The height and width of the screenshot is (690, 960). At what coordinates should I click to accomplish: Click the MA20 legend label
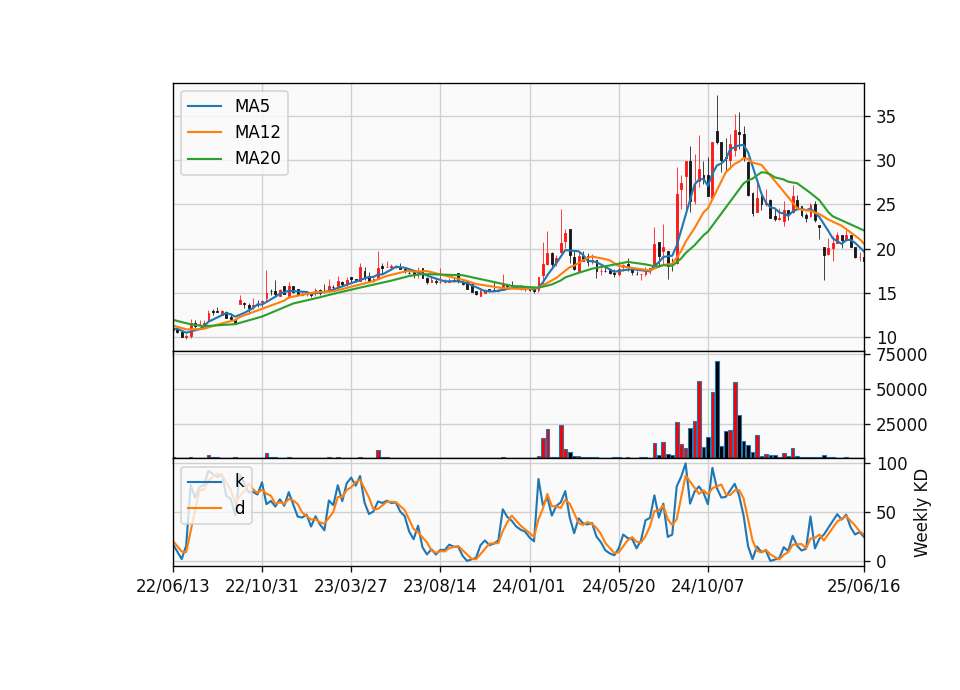point(257,158)
